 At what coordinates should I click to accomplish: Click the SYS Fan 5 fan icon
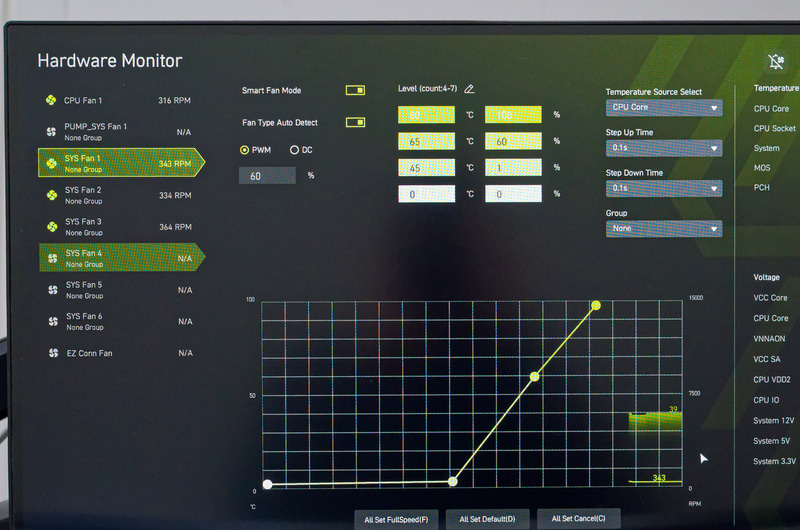53,290
